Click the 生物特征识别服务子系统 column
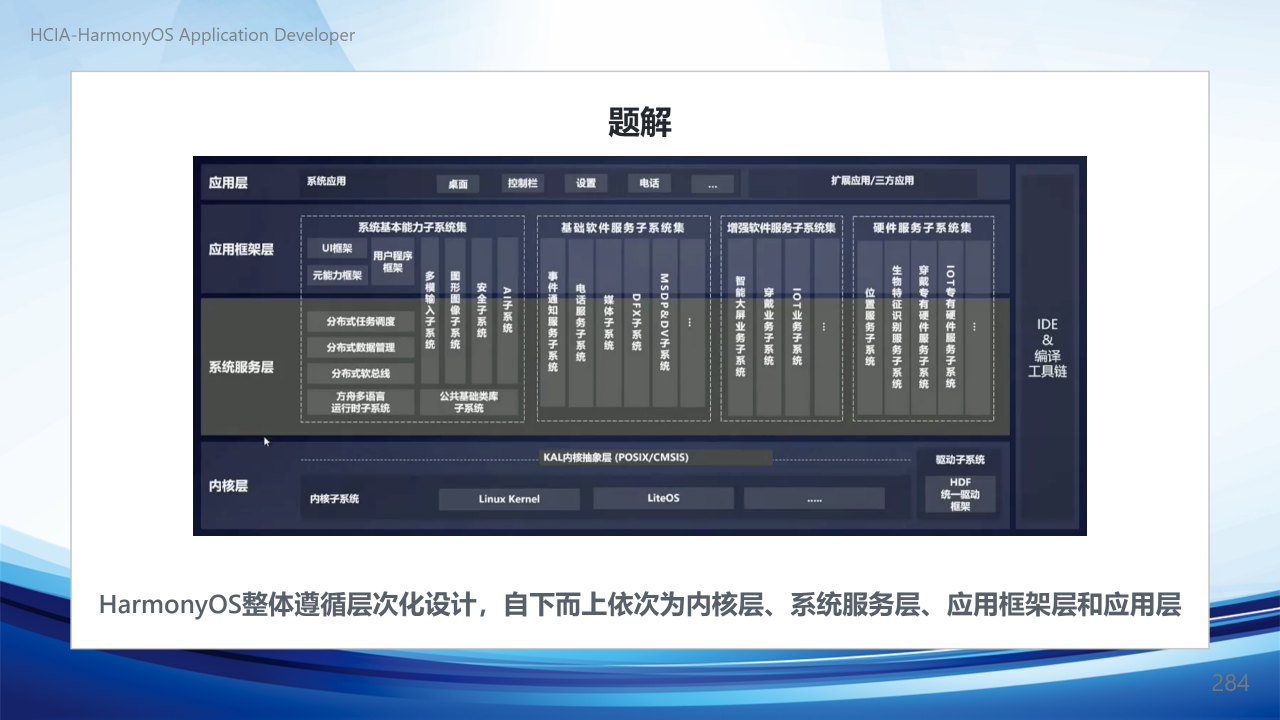 click(x=897, y=327)
